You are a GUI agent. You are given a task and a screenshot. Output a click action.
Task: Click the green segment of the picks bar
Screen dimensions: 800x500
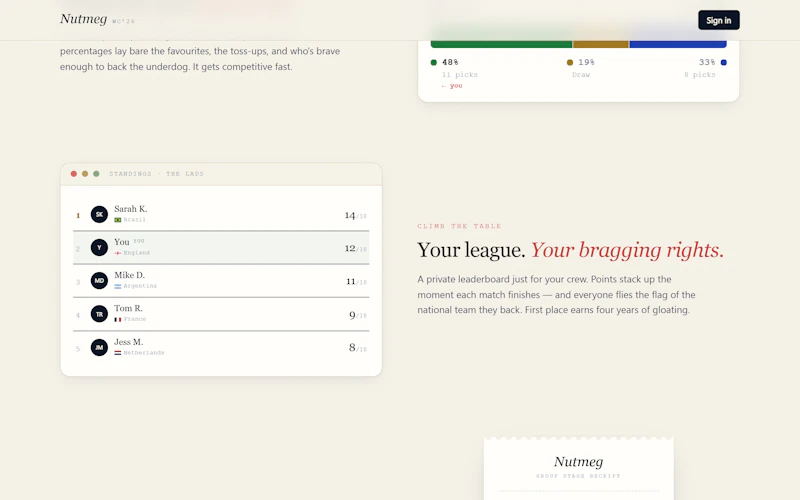click(x=501, y=44)
